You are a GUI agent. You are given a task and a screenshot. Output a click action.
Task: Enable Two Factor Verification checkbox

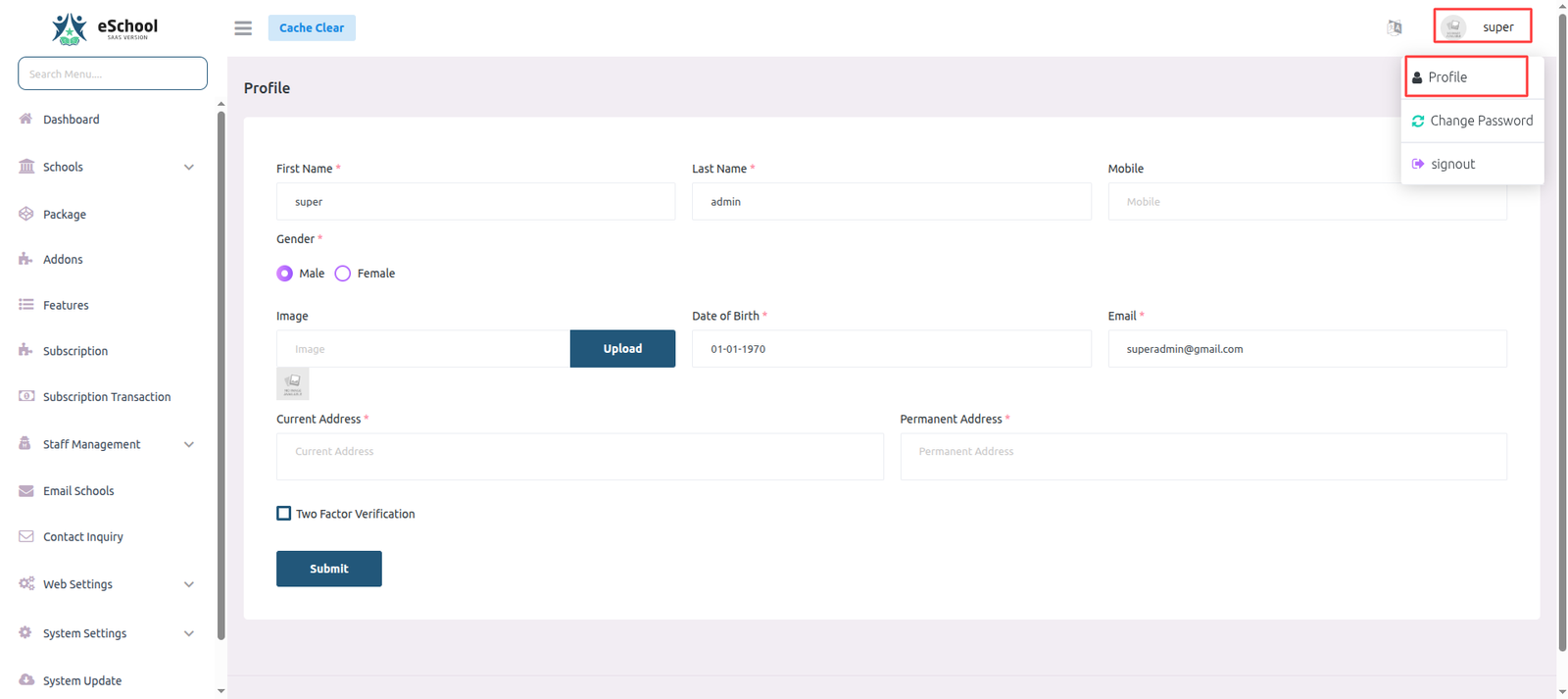(x=284, y=514)
